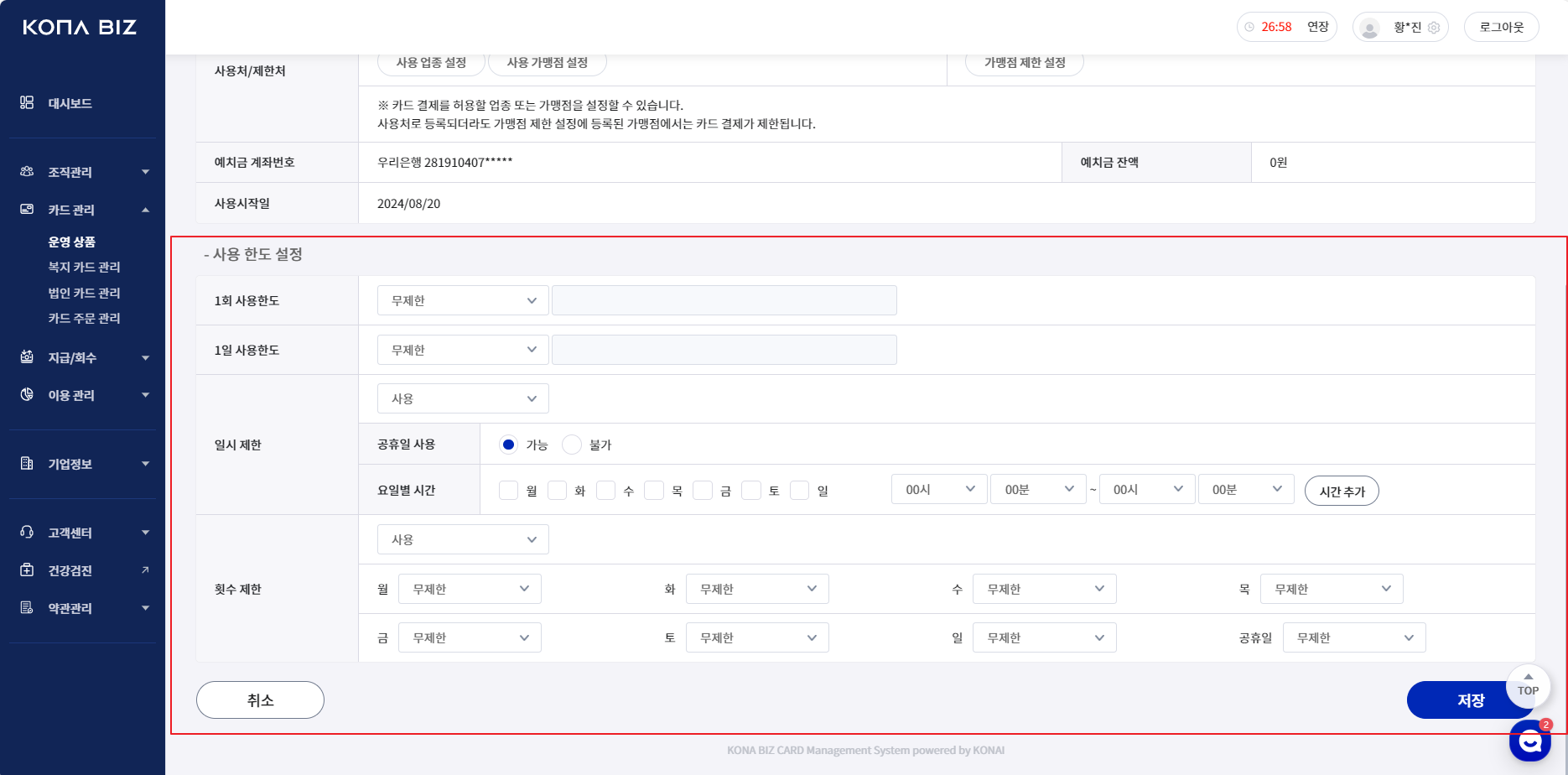Click the 지급/회수 icon
Image resolution: width=1568 pixels, height=775 pixels.
coord(27,356)
